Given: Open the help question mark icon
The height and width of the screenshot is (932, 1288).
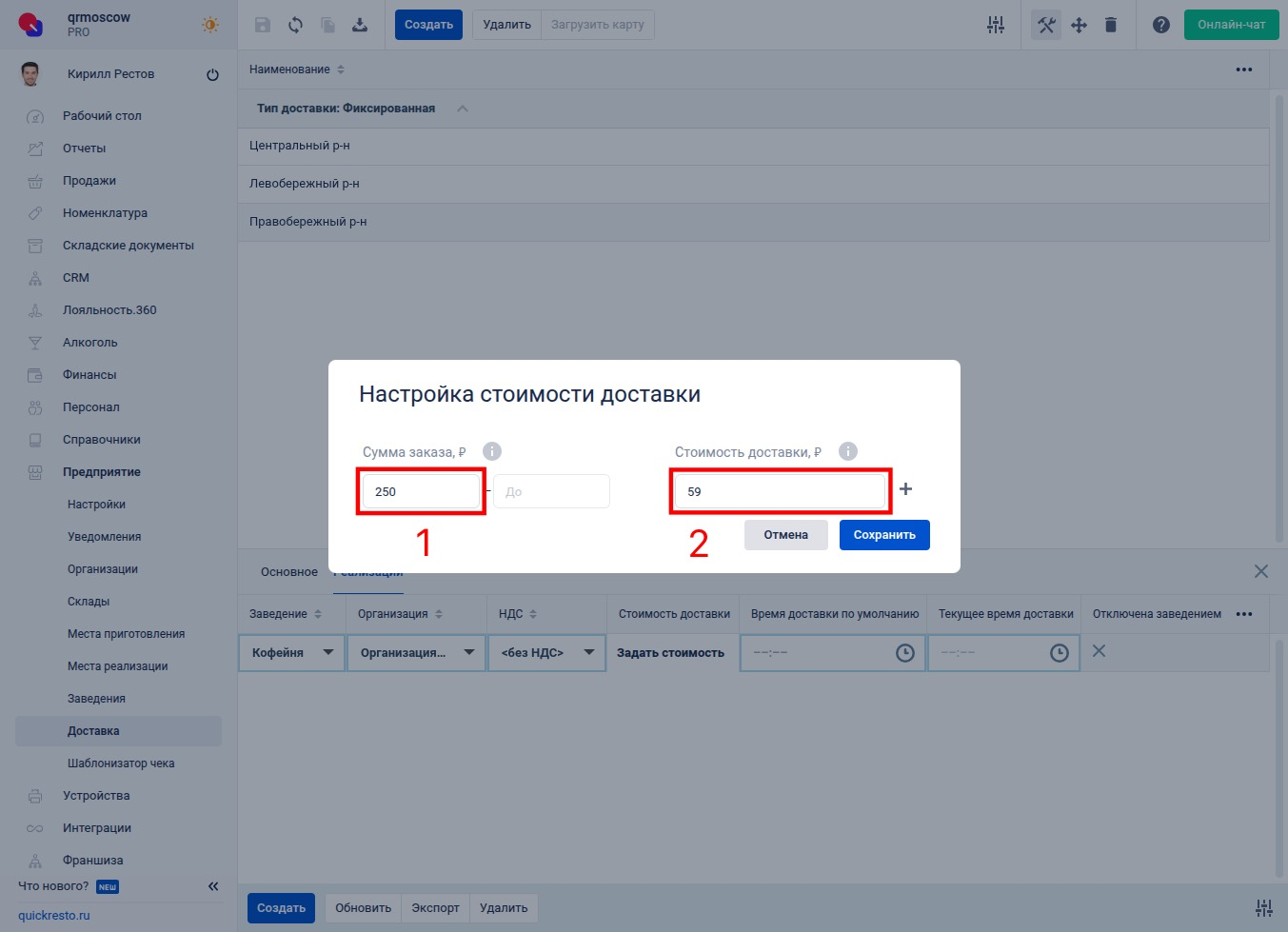Looking at the screenshot, I should point(1160,25).
